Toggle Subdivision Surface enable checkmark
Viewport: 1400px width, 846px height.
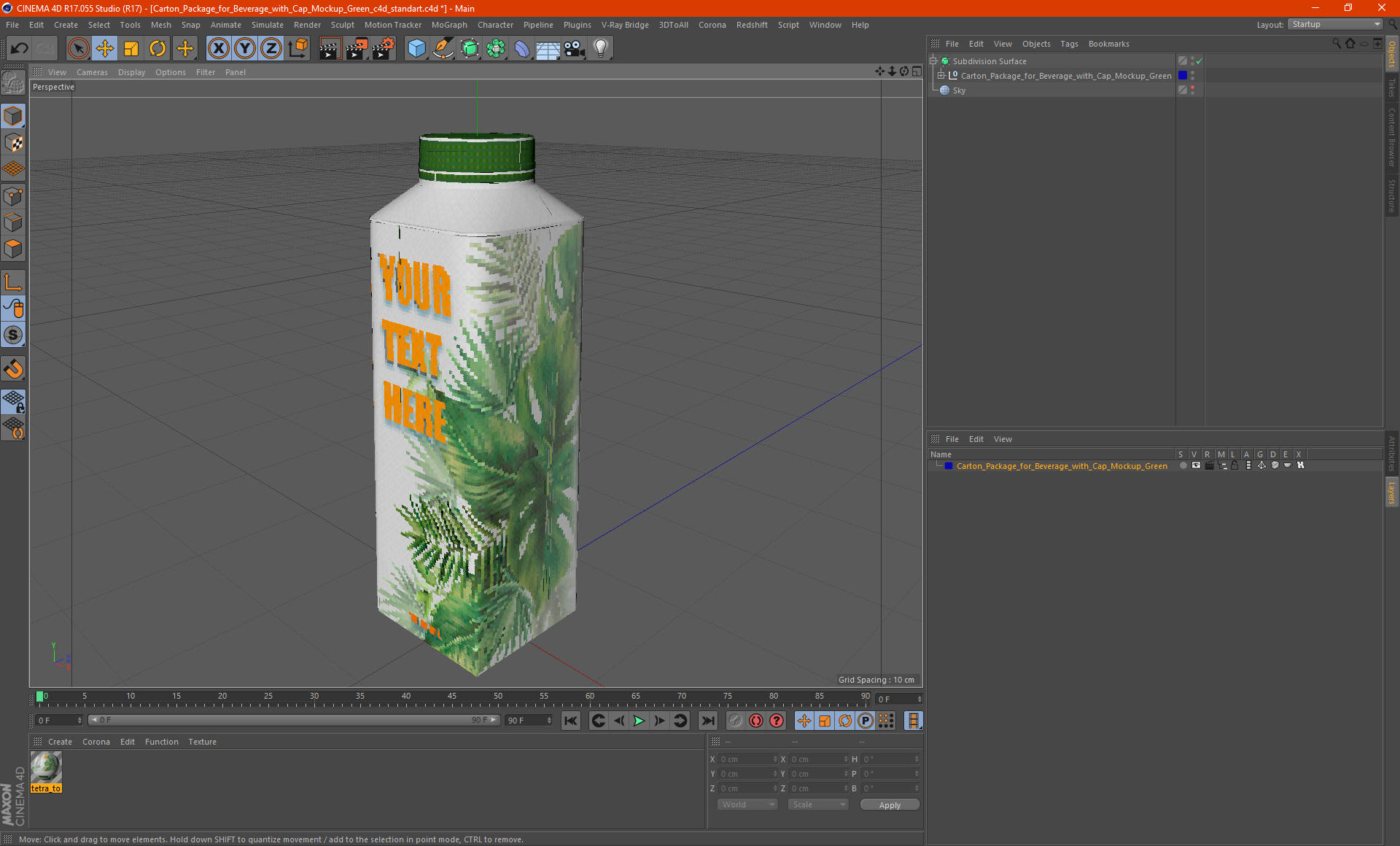pos(1199,61)
